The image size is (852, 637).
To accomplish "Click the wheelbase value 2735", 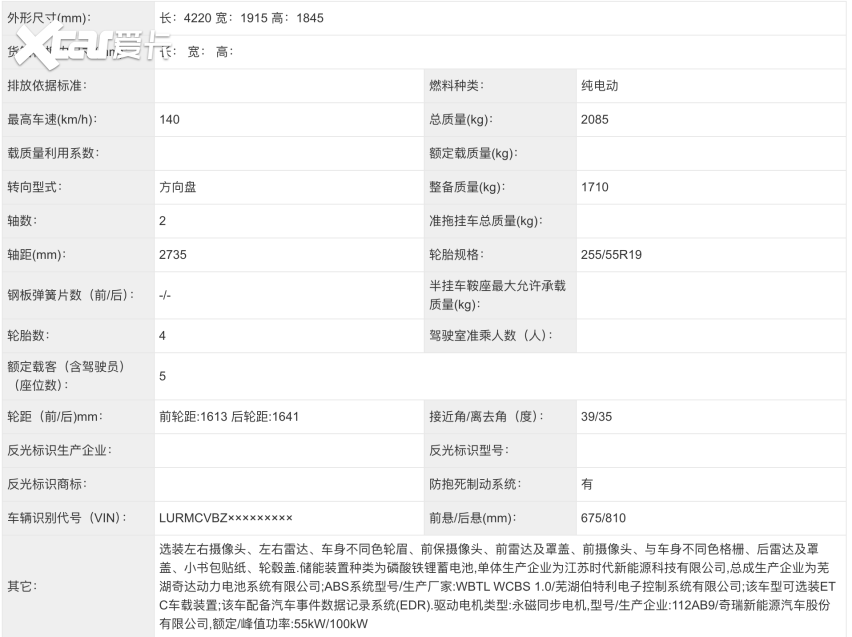I will 173,255.
